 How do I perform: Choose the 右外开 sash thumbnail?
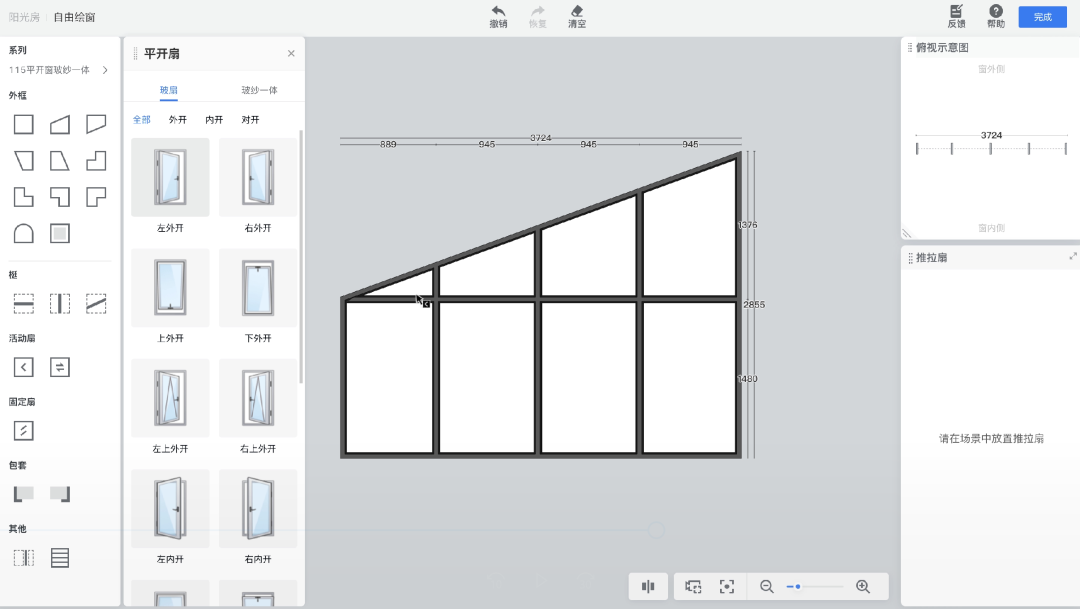tap(258, 177)
